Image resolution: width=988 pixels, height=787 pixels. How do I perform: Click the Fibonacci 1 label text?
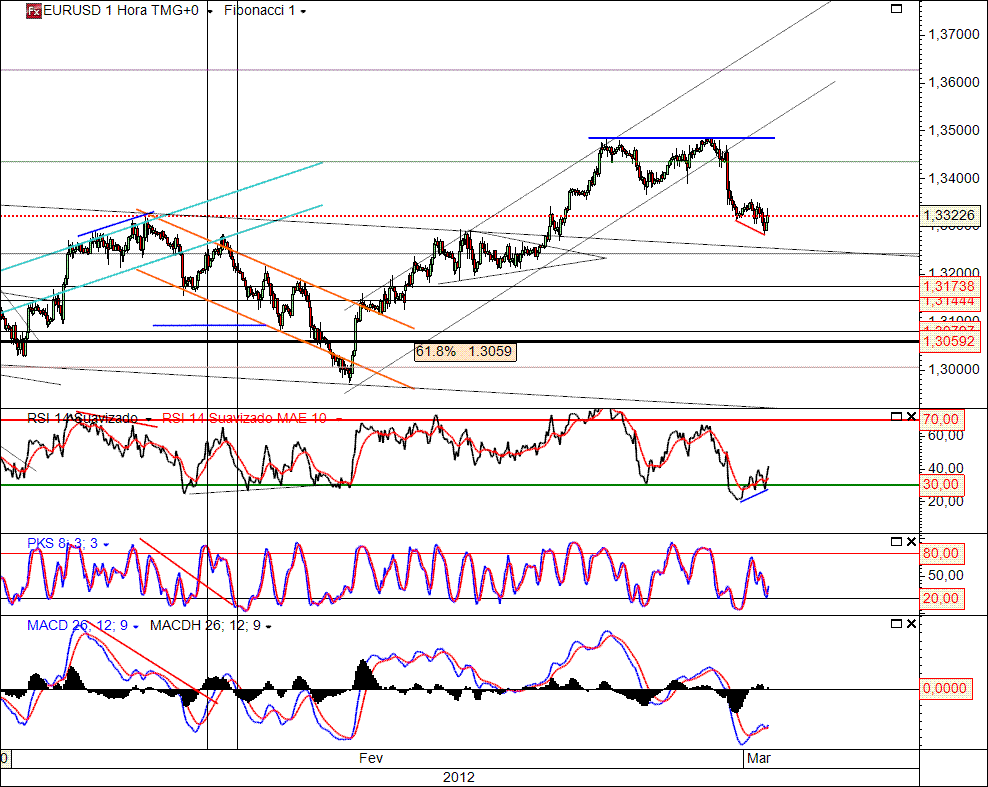pyautogui.click(x=260, y=11)
